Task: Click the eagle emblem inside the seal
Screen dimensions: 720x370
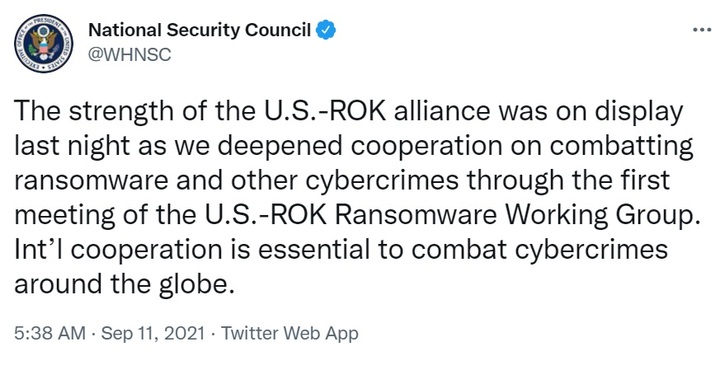Action: click(44, 45)
